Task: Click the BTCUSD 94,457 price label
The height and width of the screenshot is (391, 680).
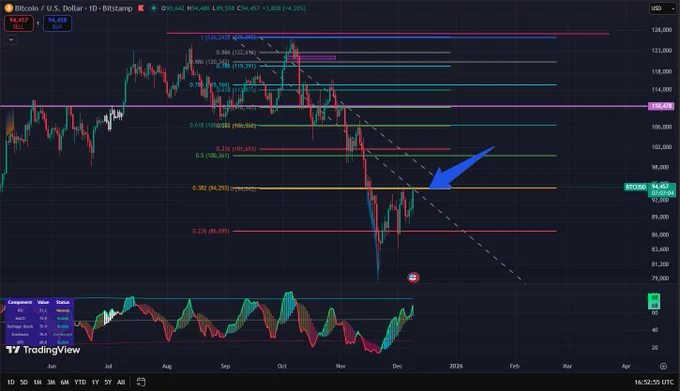Action: (650, 190)
